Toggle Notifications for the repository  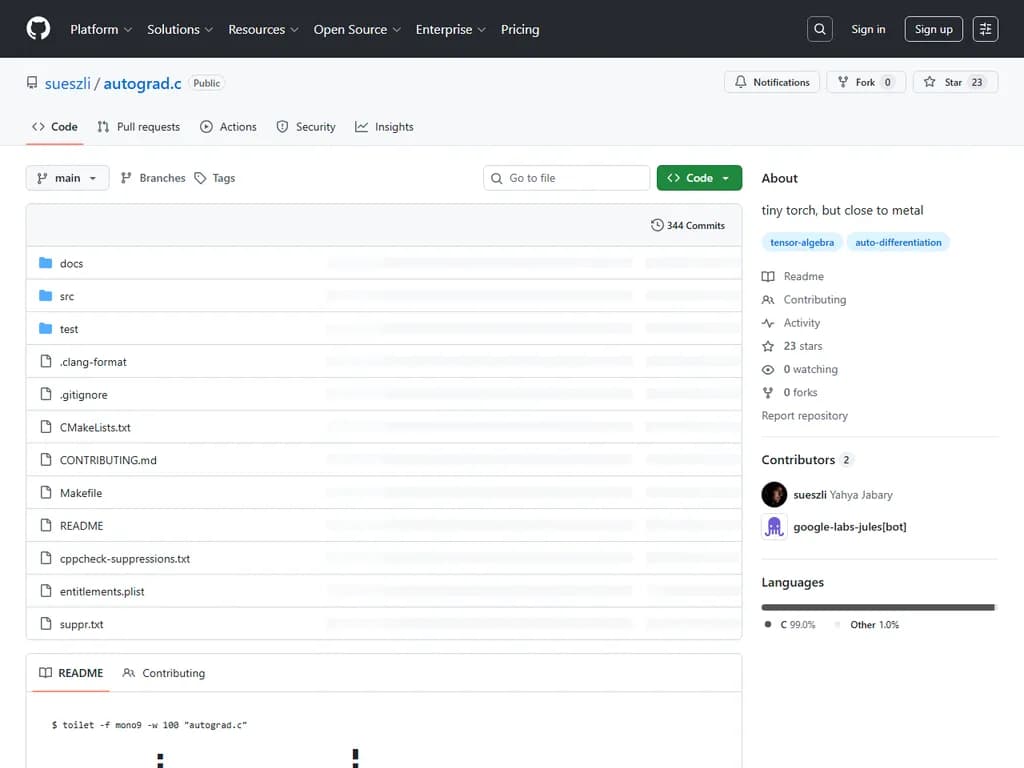point(772,83)
